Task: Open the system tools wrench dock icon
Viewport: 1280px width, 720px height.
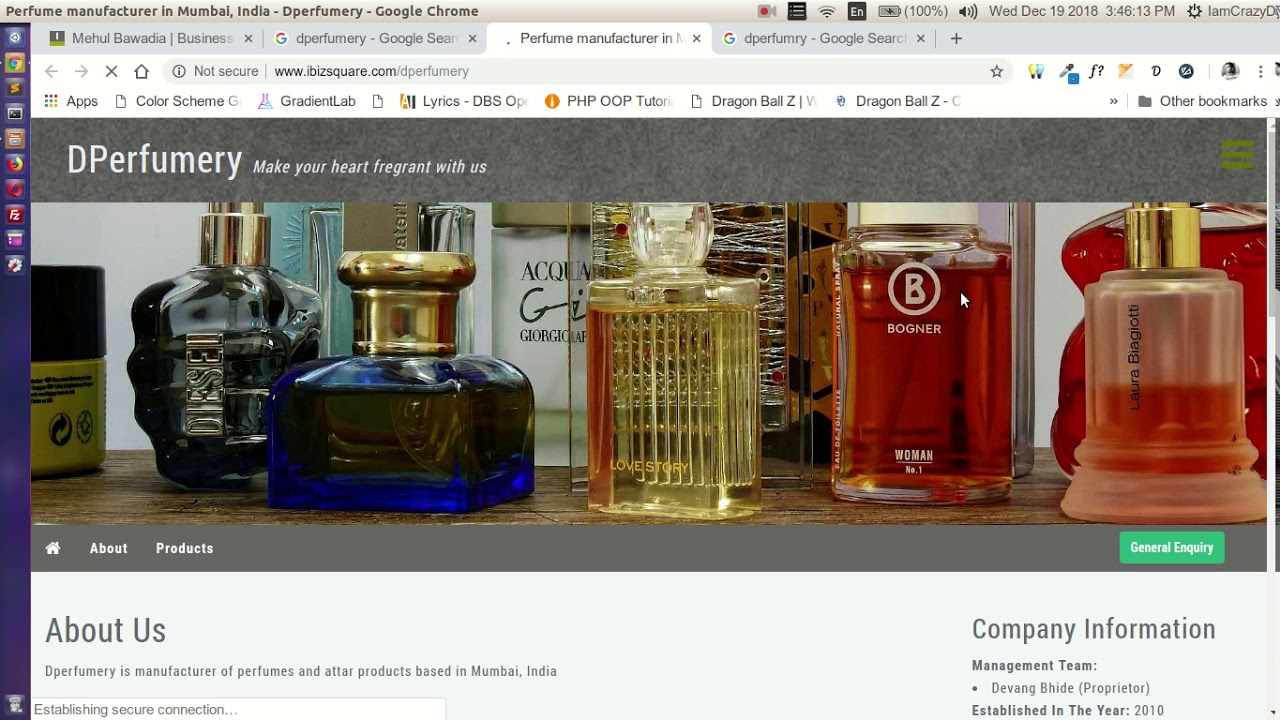Action: pos(15,265)
